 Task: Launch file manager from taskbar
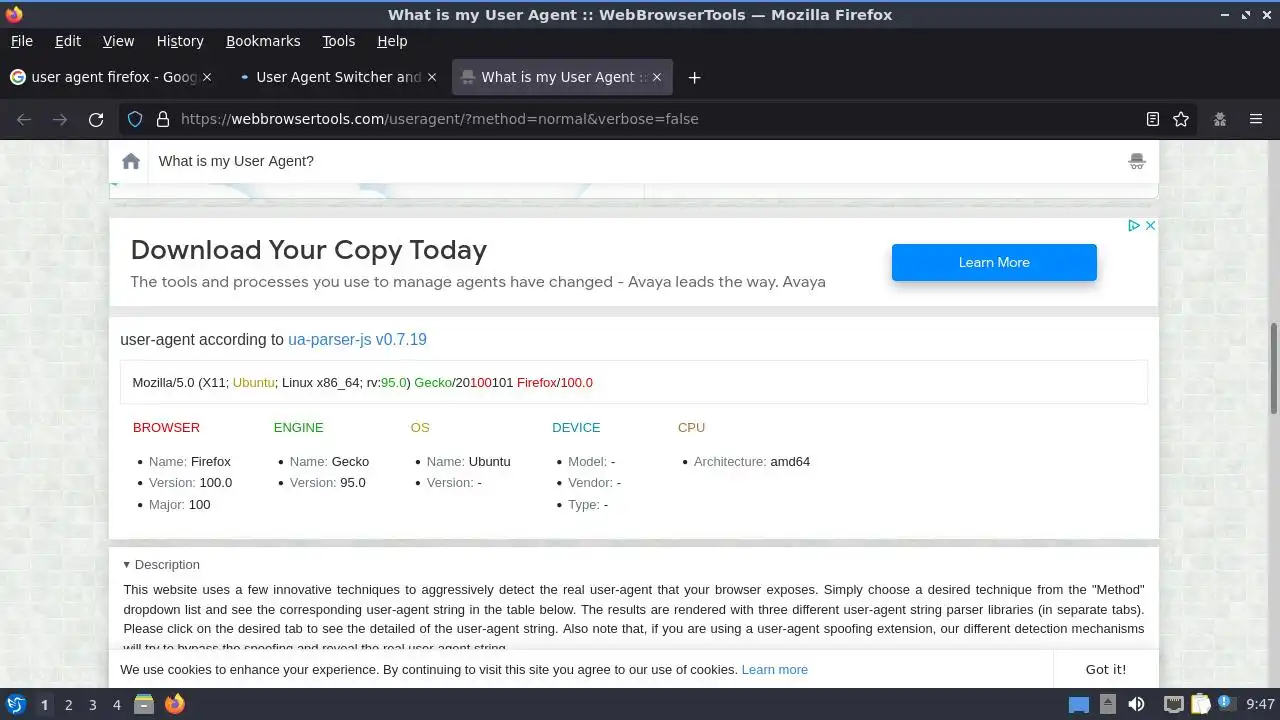[x=144, y=704]
